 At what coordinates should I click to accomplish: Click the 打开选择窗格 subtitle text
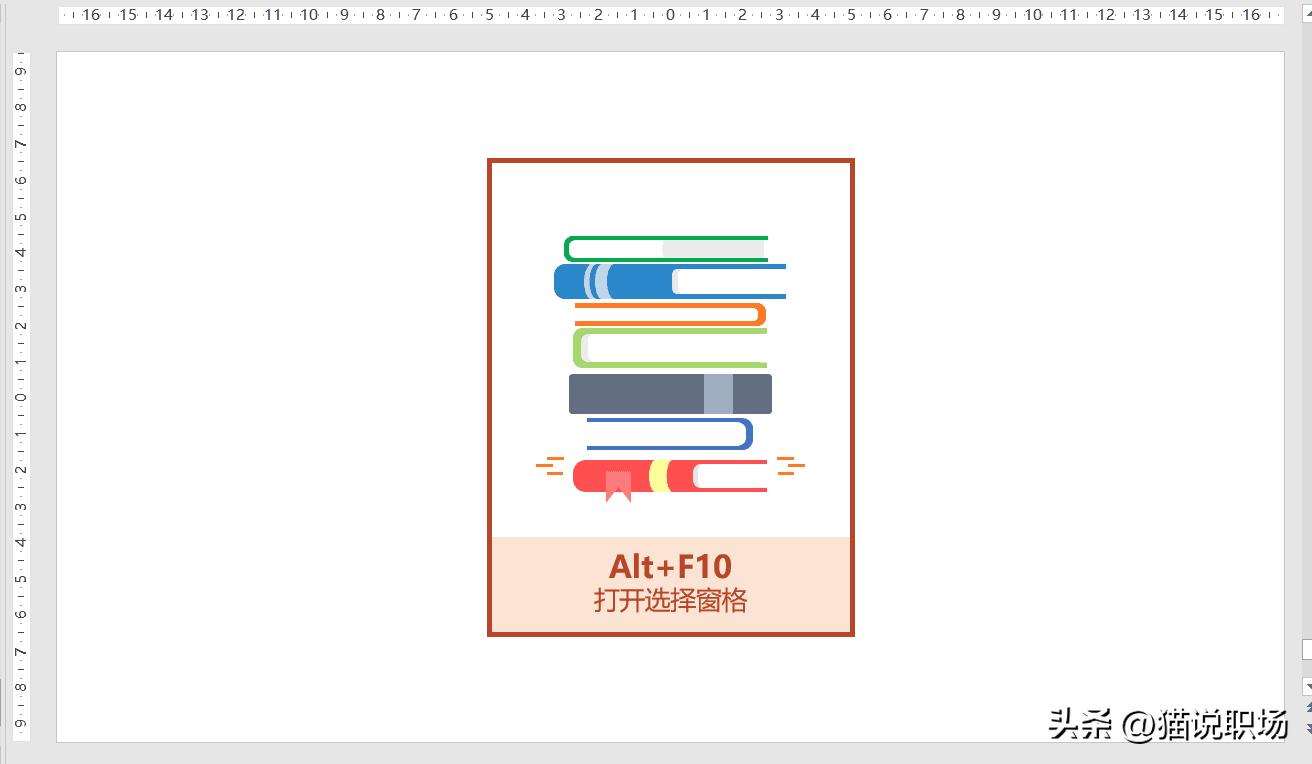point(670,601)
